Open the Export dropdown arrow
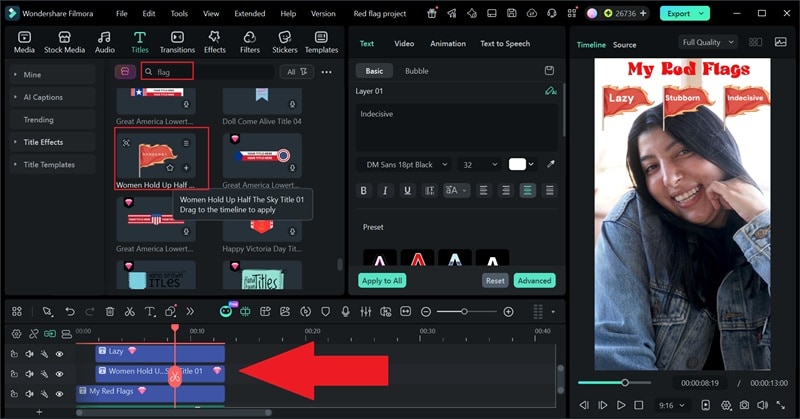Viewport: 800px width, 419px height. [702, 14]
